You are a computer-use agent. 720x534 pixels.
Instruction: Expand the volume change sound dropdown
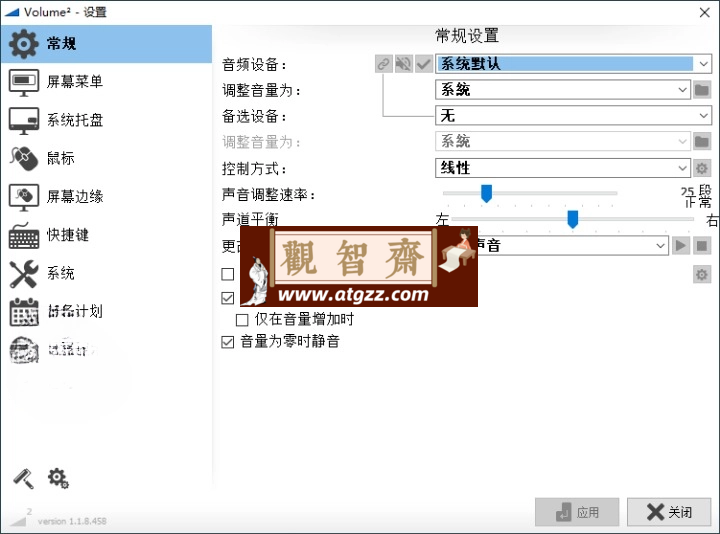click(x=660, y=246)
